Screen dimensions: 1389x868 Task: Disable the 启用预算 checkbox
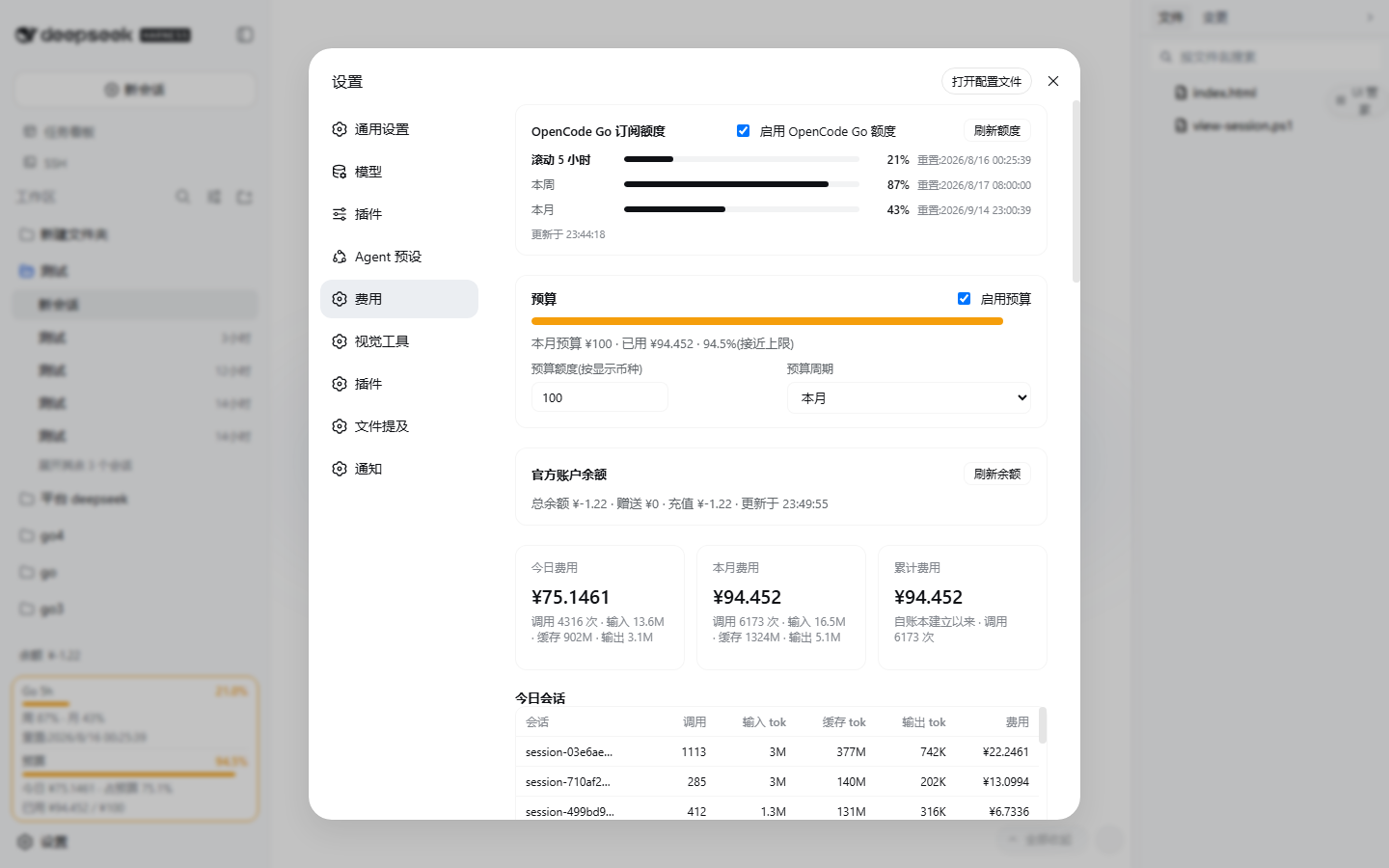(x=964, y=298)
